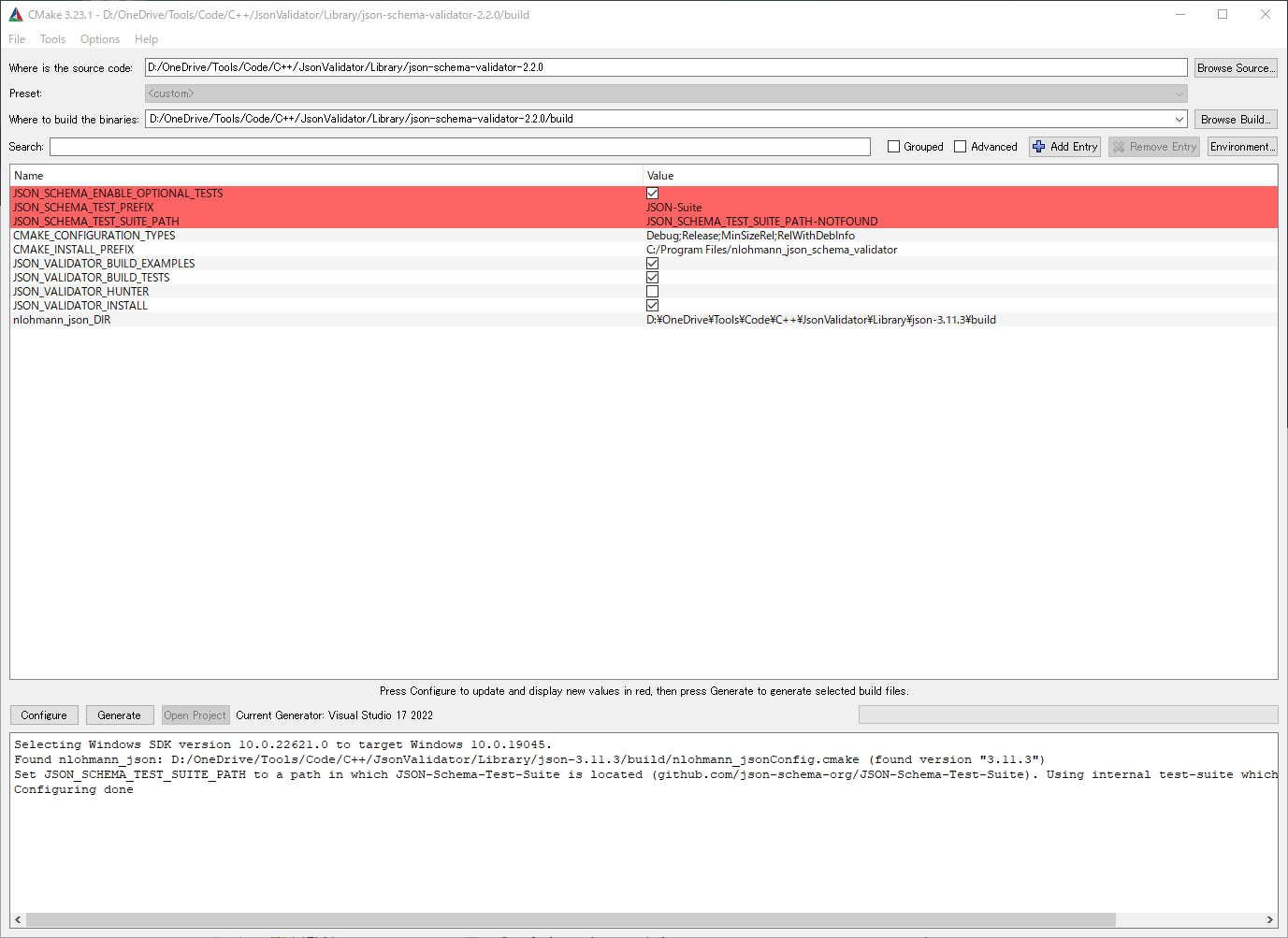
Task: Open the Options menu
Action: coord(100,39)
